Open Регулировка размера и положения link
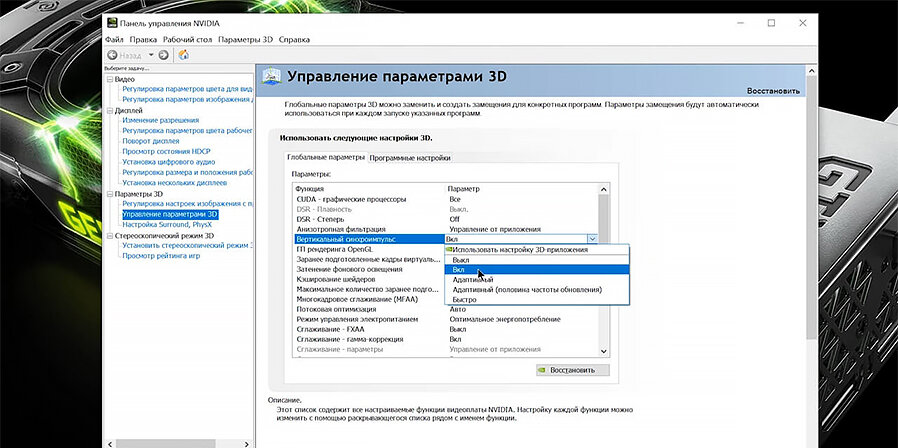 (187, 172)
